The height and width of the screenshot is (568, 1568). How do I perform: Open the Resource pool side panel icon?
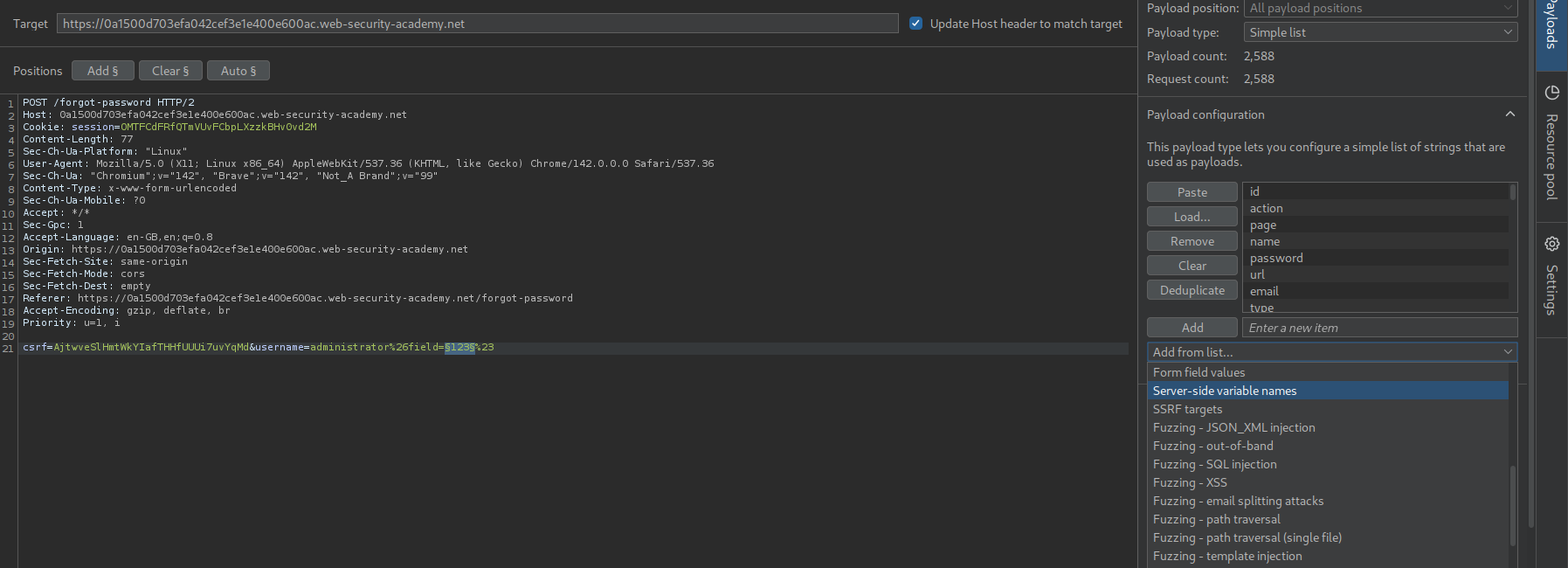(1551, 94)
